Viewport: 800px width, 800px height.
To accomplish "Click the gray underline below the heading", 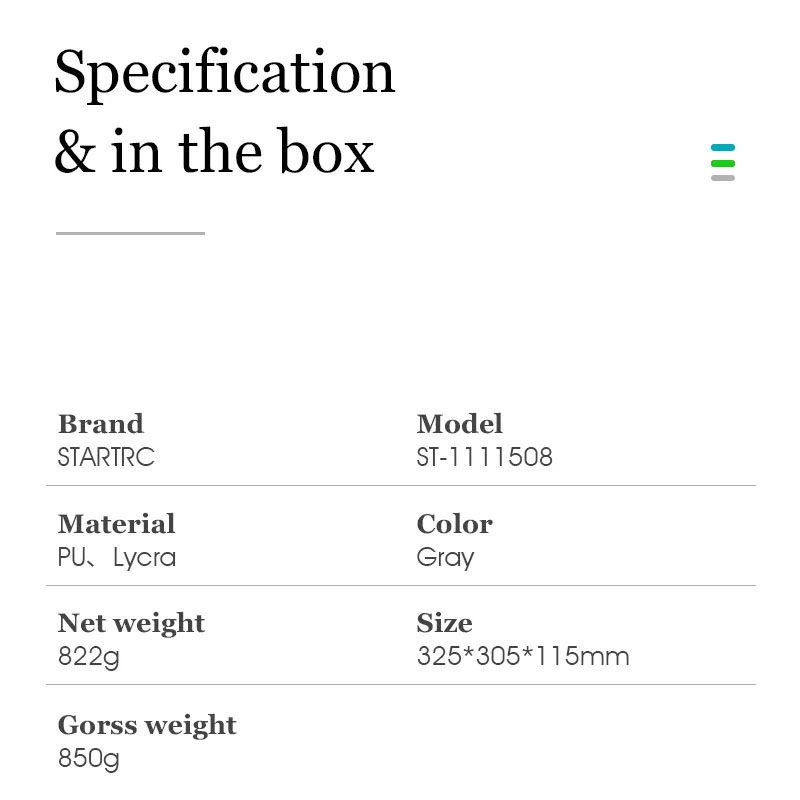I will tap(130, 233).
